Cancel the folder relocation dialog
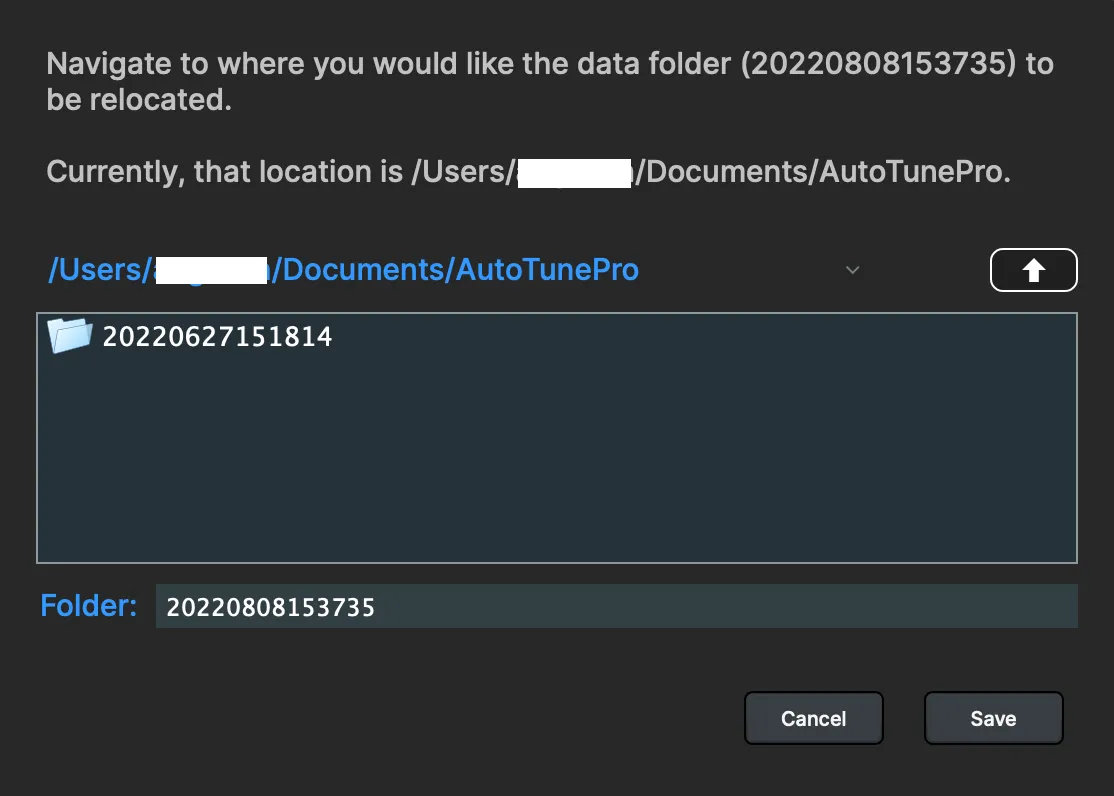This screenshot has height=796, width=1114. pyautogui.click(x=813, y=718)
